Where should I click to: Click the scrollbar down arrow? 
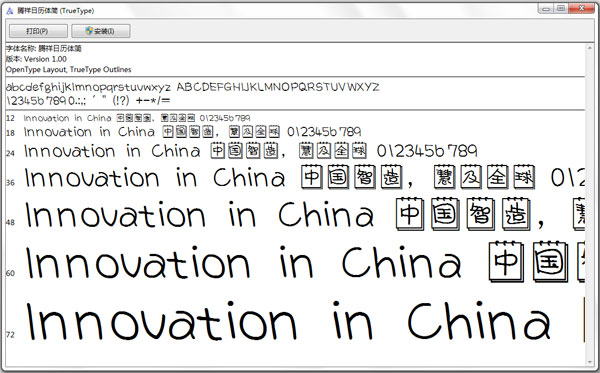click(x=590, y=361)
